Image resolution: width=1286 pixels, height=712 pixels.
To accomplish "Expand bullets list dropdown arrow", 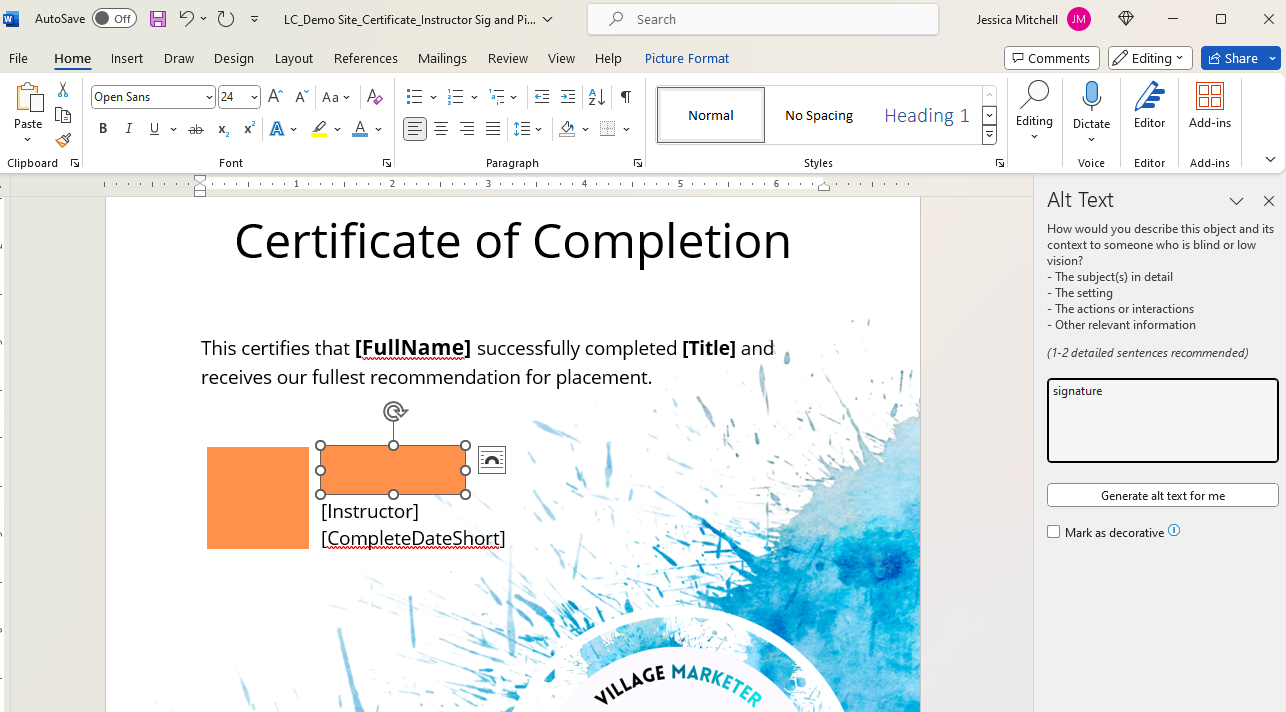I will pos(434,97).
